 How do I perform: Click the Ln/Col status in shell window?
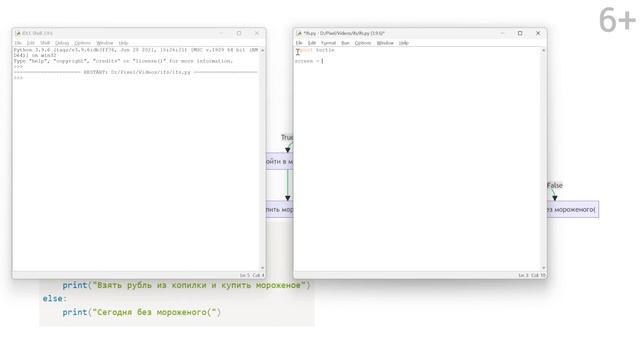pos(252,276)
